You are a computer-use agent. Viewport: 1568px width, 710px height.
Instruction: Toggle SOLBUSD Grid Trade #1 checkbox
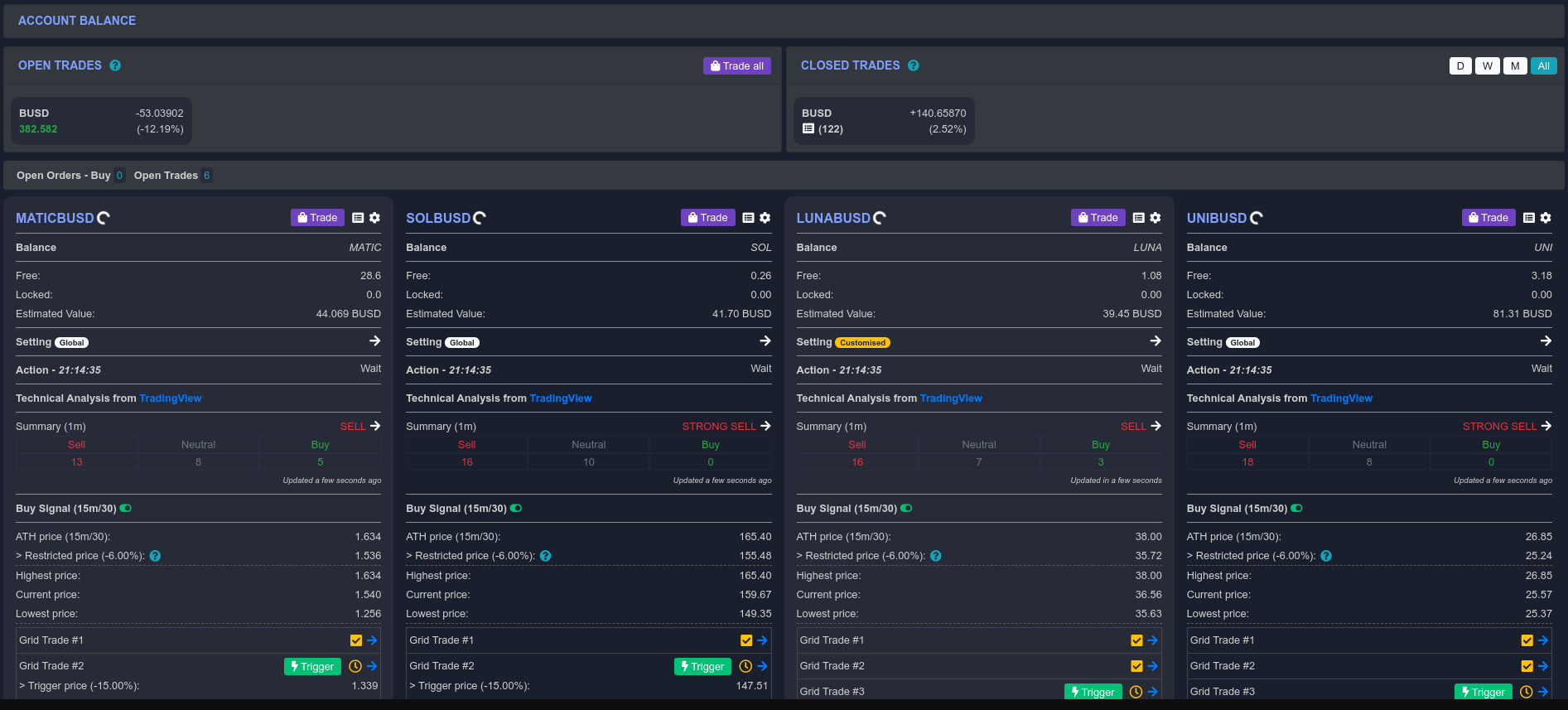[746, 640]
